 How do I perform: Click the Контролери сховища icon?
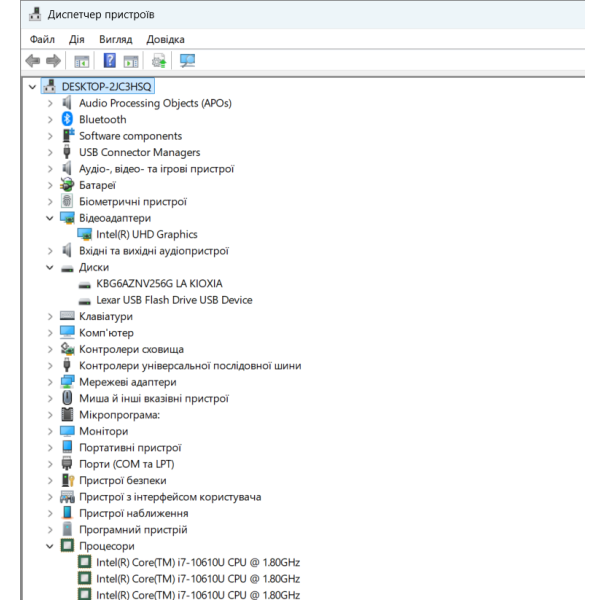(x=67, y=349)
